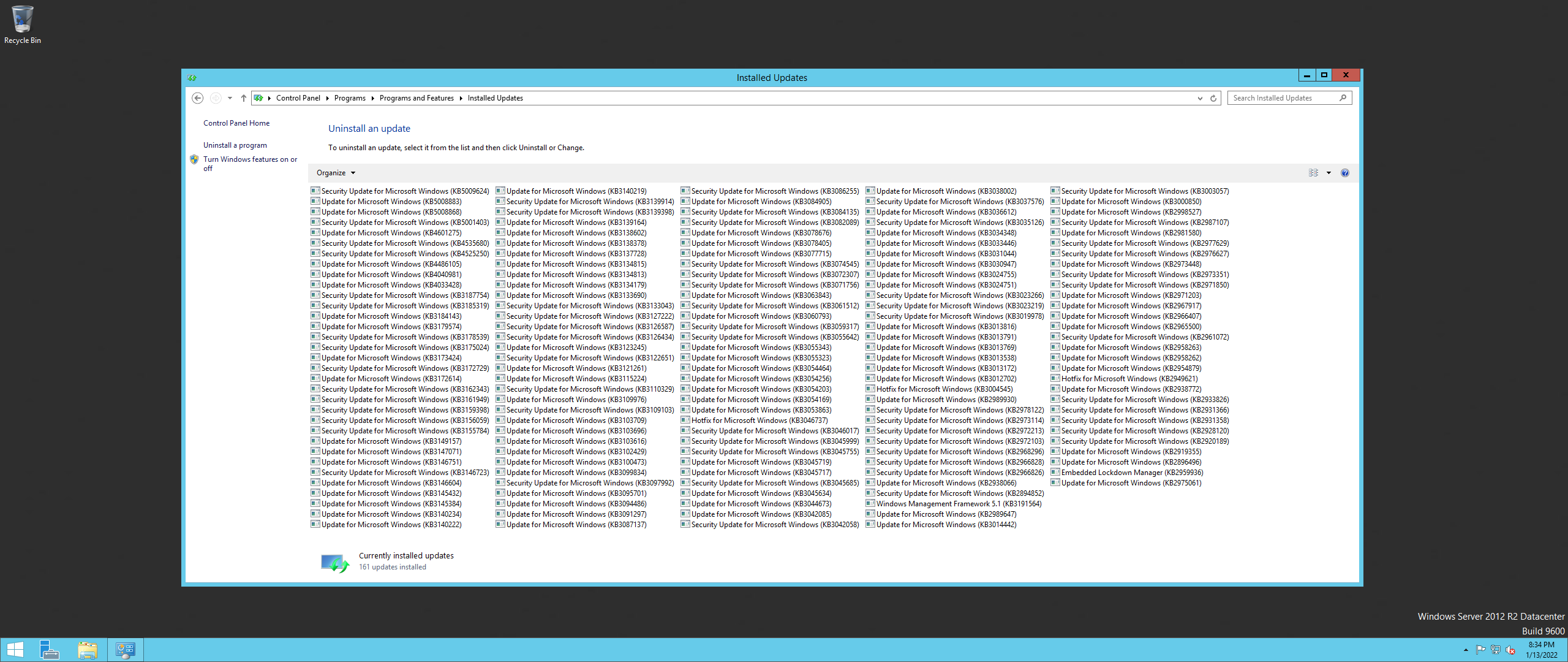1568x662 pixels.
Task: Select Control Panel breadcrumb
Action: click(x=298, y=98)
